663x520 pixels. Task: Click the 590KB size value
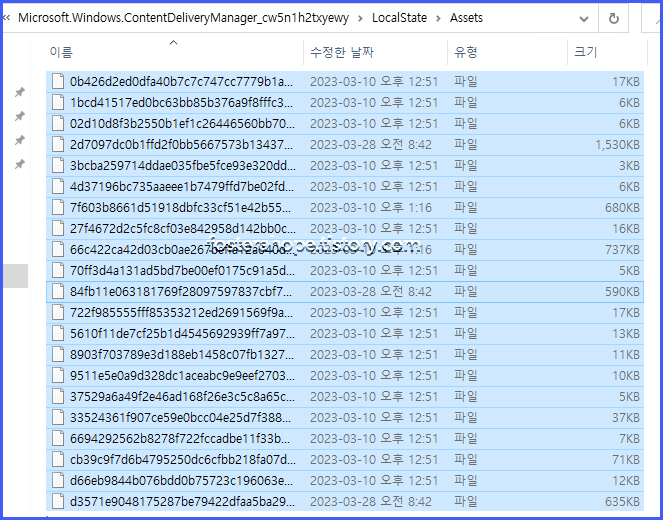622,292
